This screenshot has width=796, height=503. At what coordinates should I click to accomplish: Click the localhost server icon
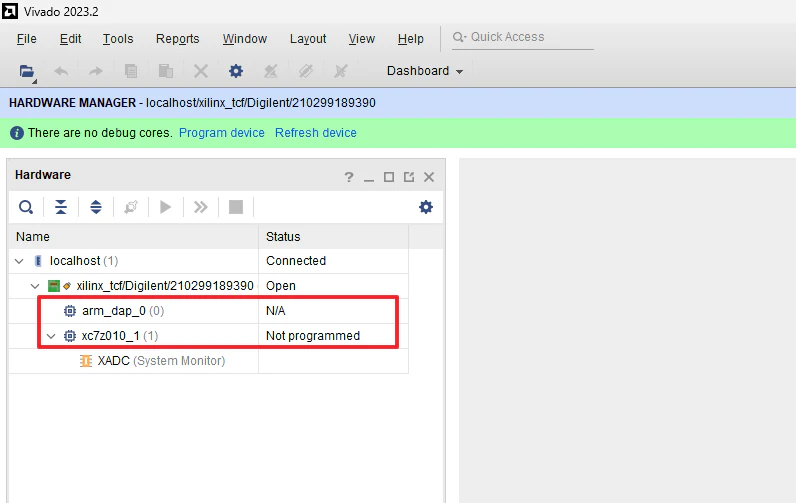(x=38, y=261)
